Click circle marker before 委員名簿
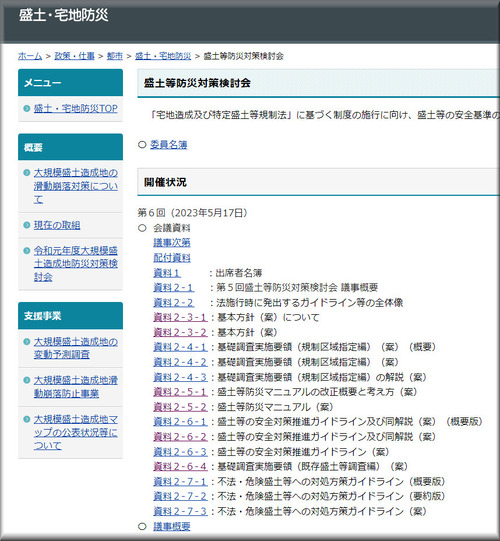The image size is (500, 541). click(142, 145)
